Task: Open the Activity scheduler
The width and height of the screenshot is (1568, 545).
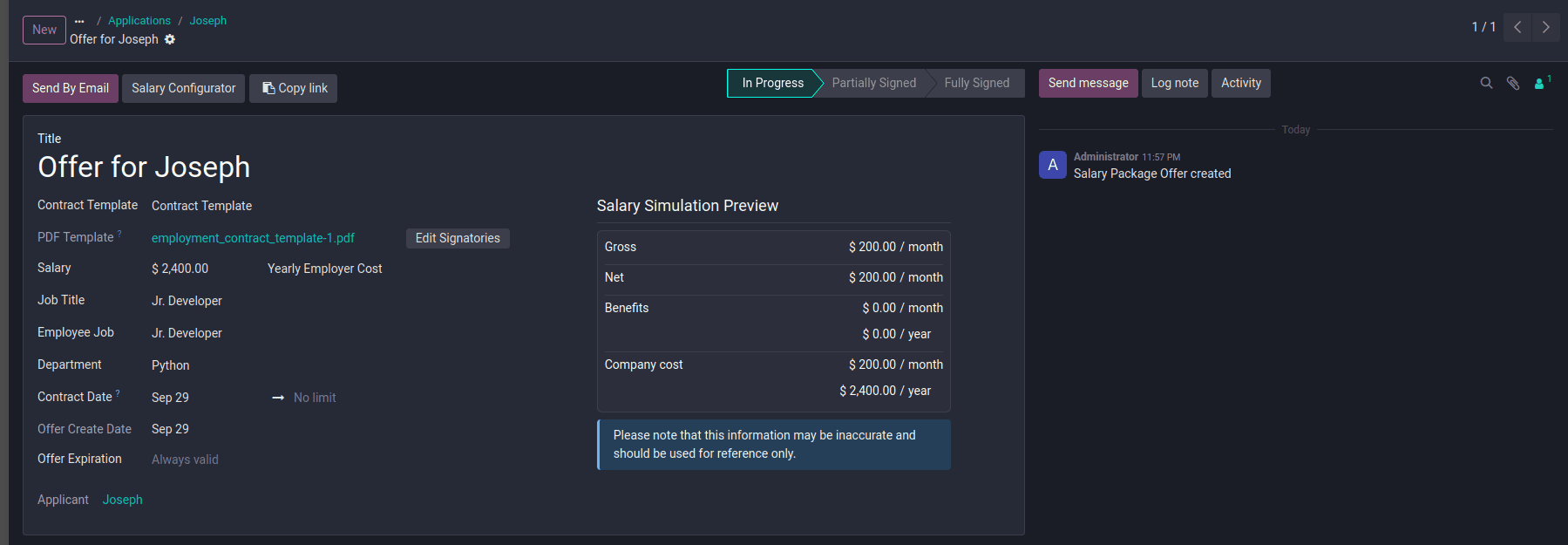Action: (x=1240, y=83)
